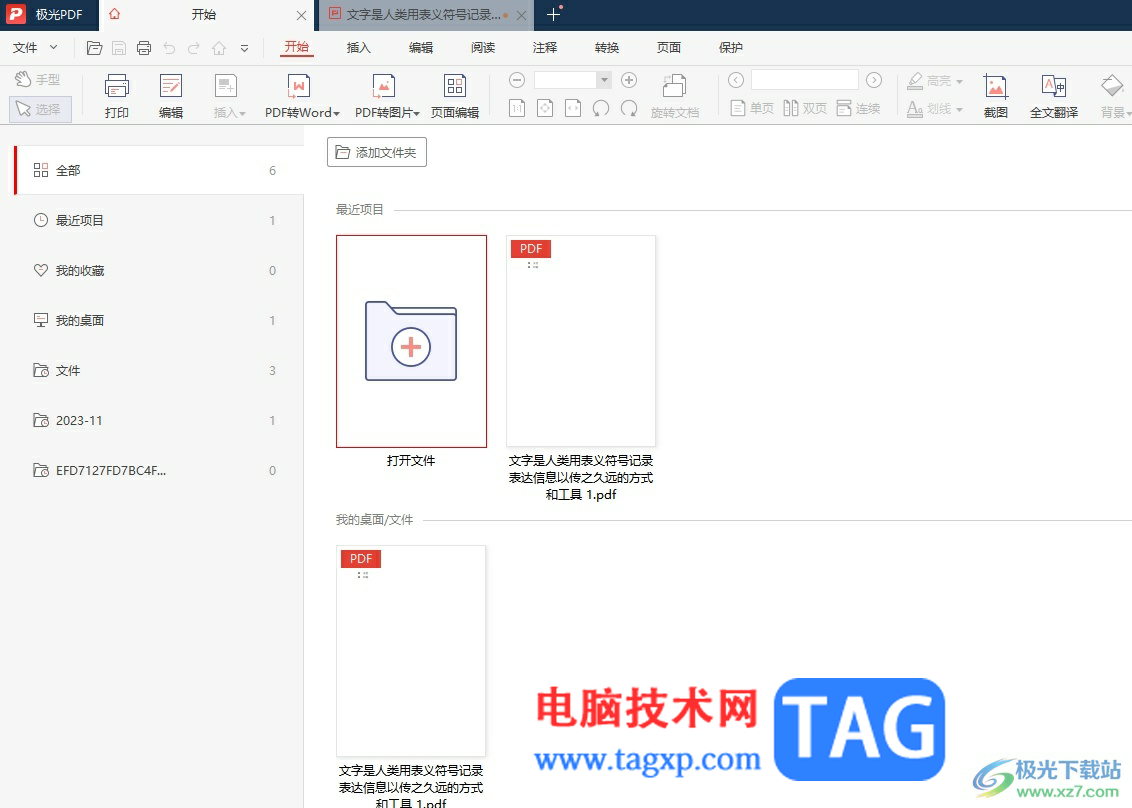Open the PDF thumbnail under 我的桌面/文件
Viewport: 1132px width, 808px height.
(411, 651)
